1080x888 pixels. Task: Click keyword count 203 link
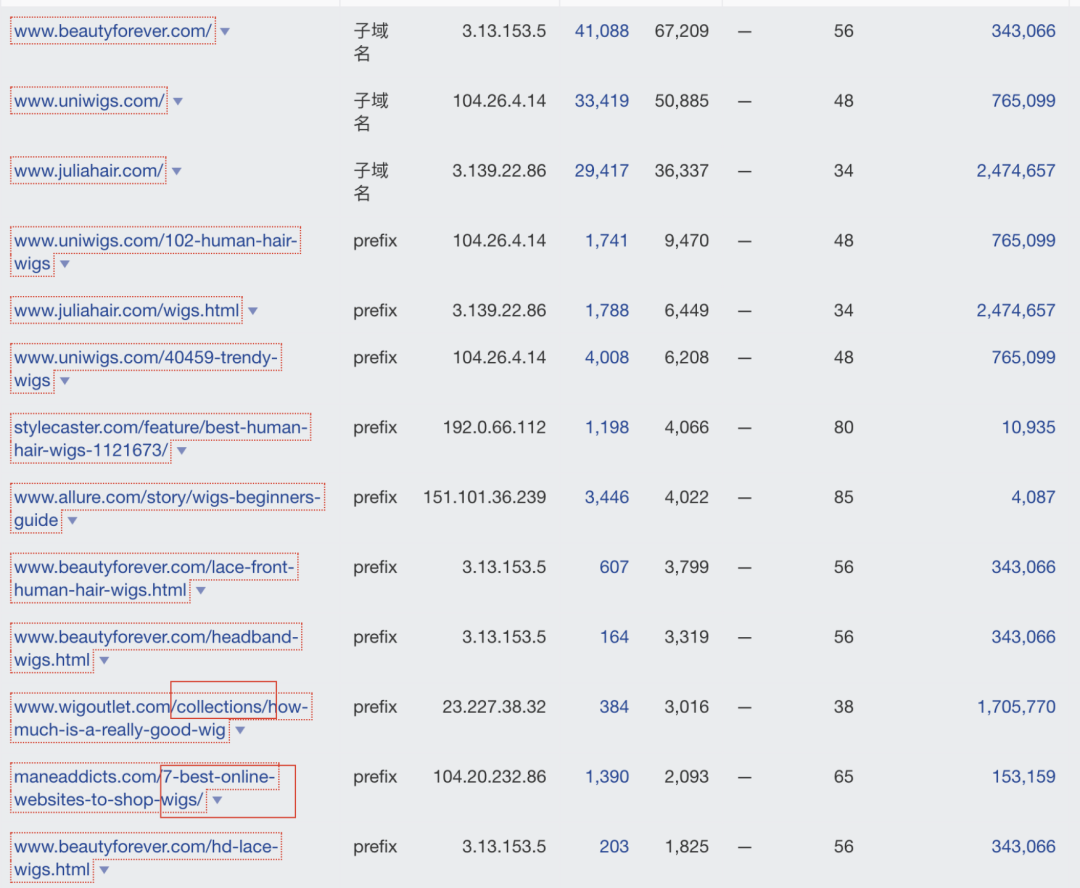[614, 847]
